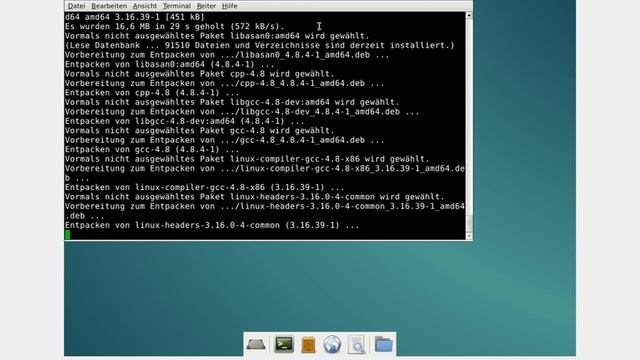
Task: Click the line 'Vorbereitung zum Entpacken von .../libasan0_4.8.4-1_amd64.deb'
Action: click(x=227, y=55)
